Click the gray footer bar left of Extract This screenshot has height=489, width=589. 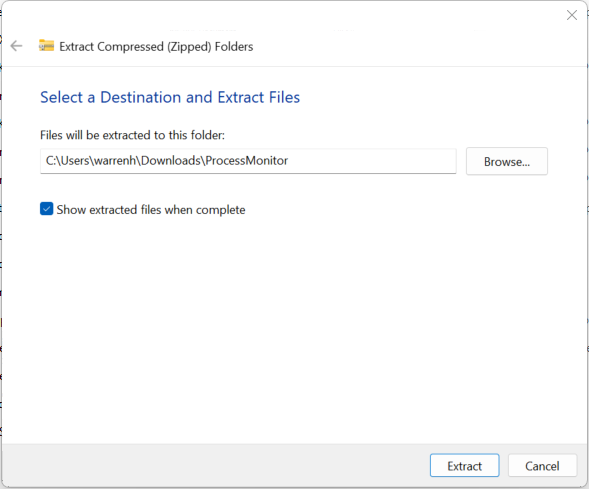[x=214, y=466]
